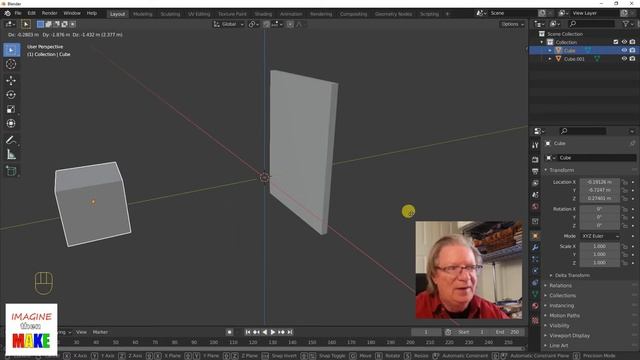Screen dimensions: 640x360
Task: Click the viewport Options button
Action: [512, 24]
